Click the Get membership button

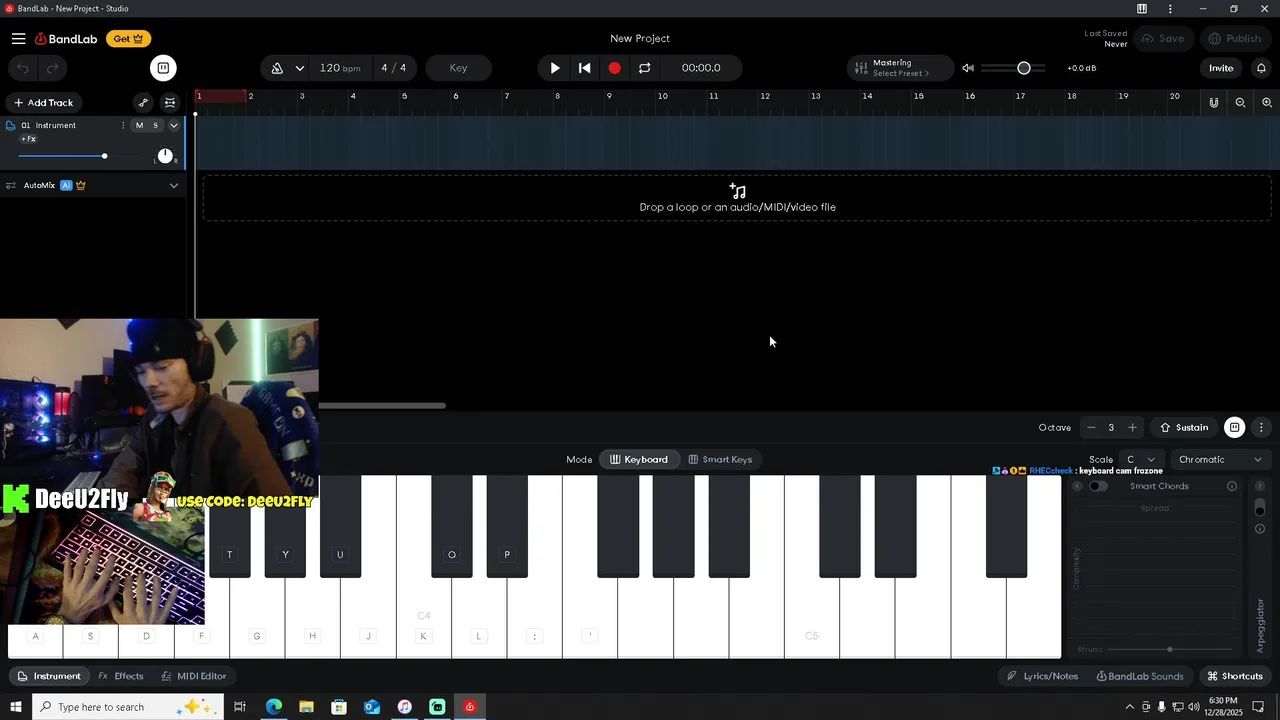128,39
